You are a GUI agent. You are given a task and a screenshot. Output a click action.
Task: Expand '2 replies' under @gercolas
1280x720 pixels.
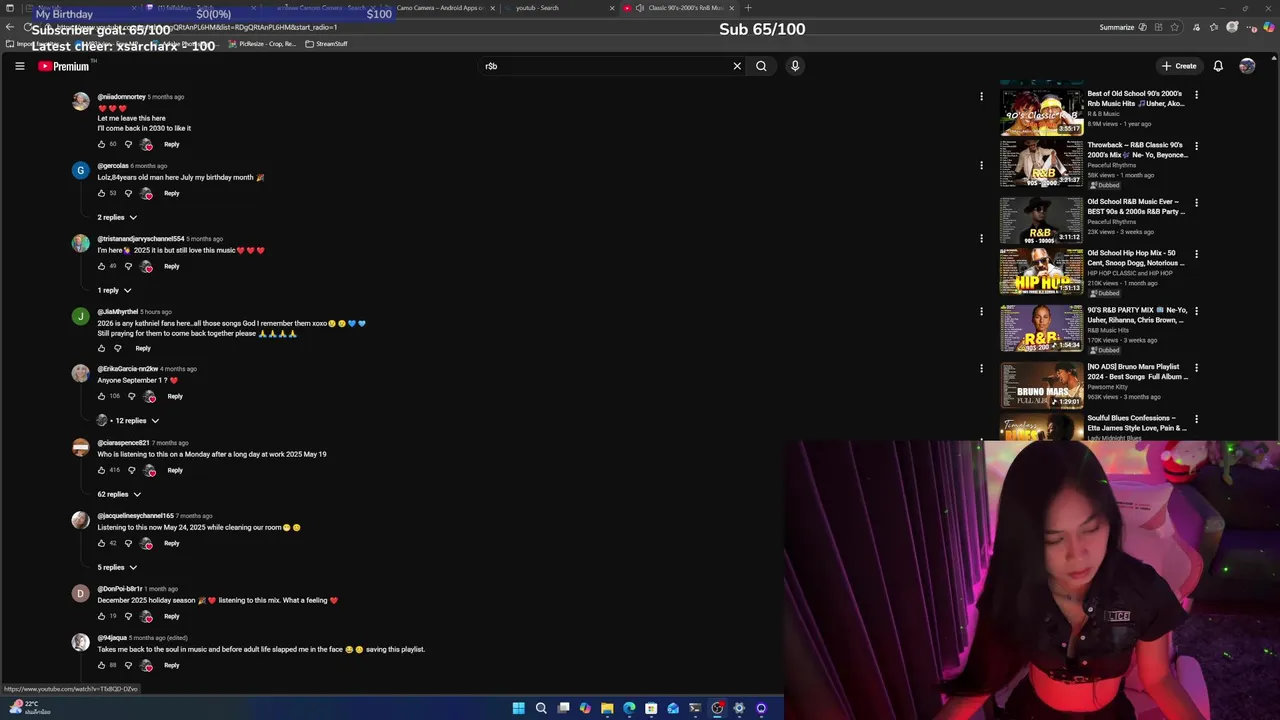117,217
